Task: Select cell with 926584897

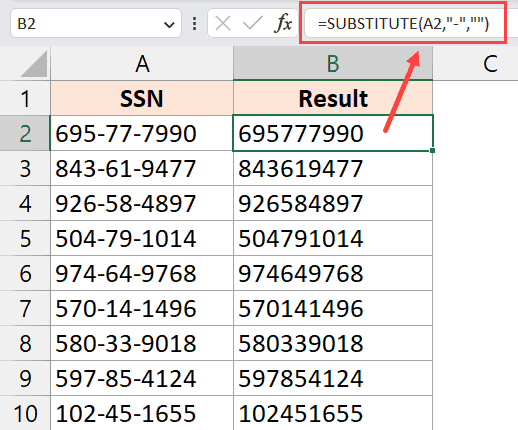Action: 333,203
